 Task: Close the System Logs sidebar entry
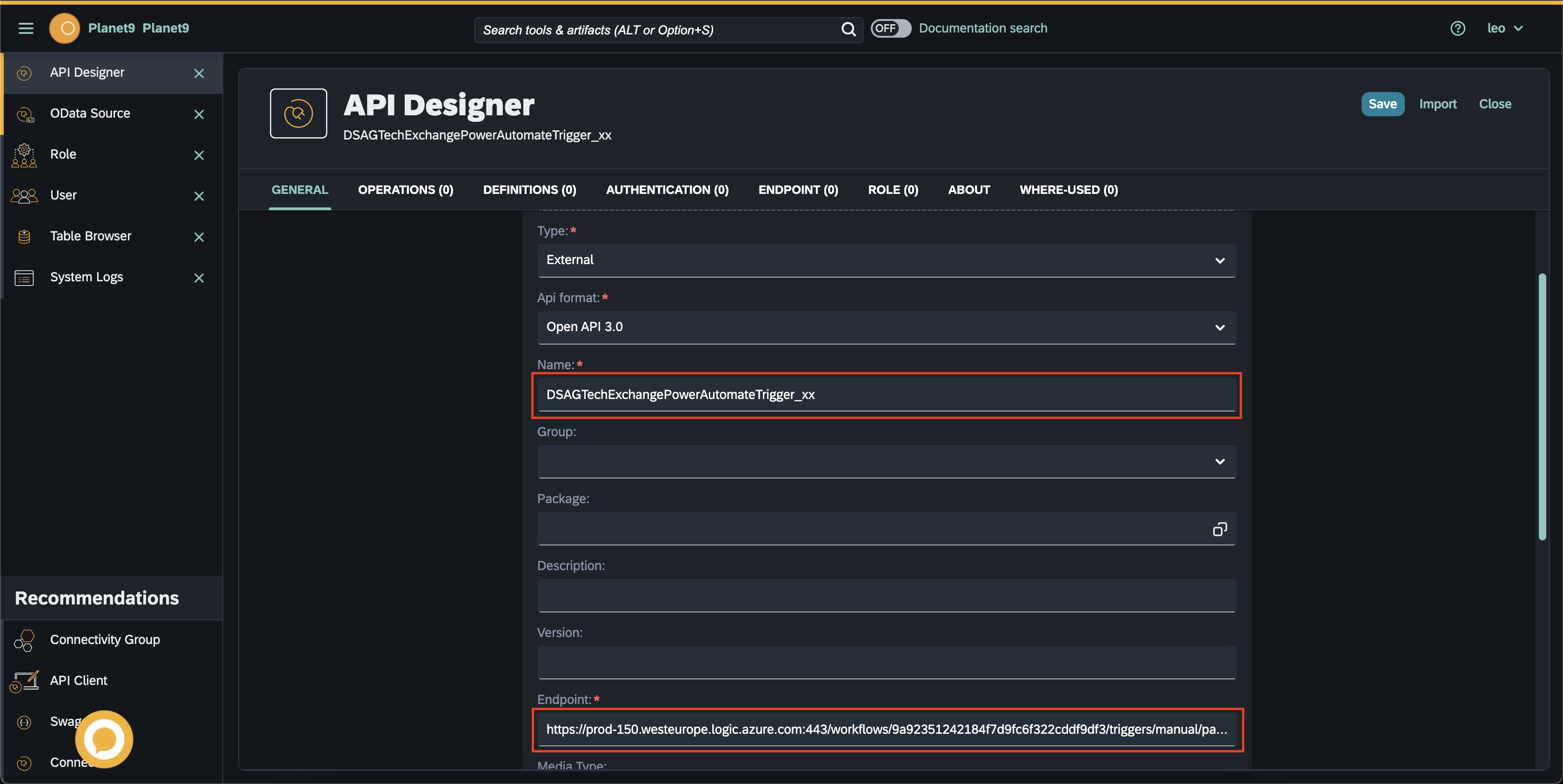coord(199,278)
